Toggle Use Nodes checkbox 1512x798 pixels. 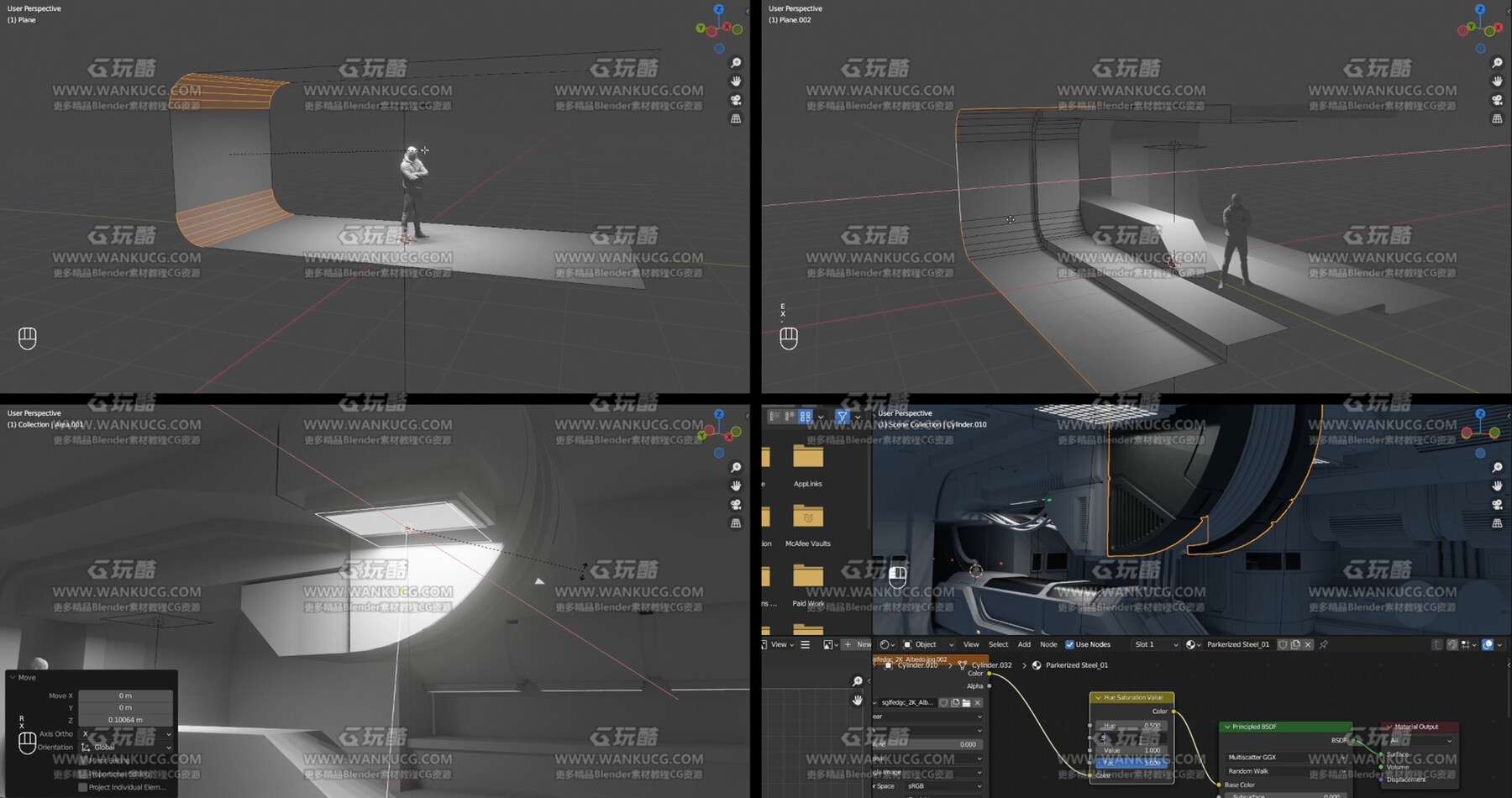pyautogui.click(x=1069, y=645)
